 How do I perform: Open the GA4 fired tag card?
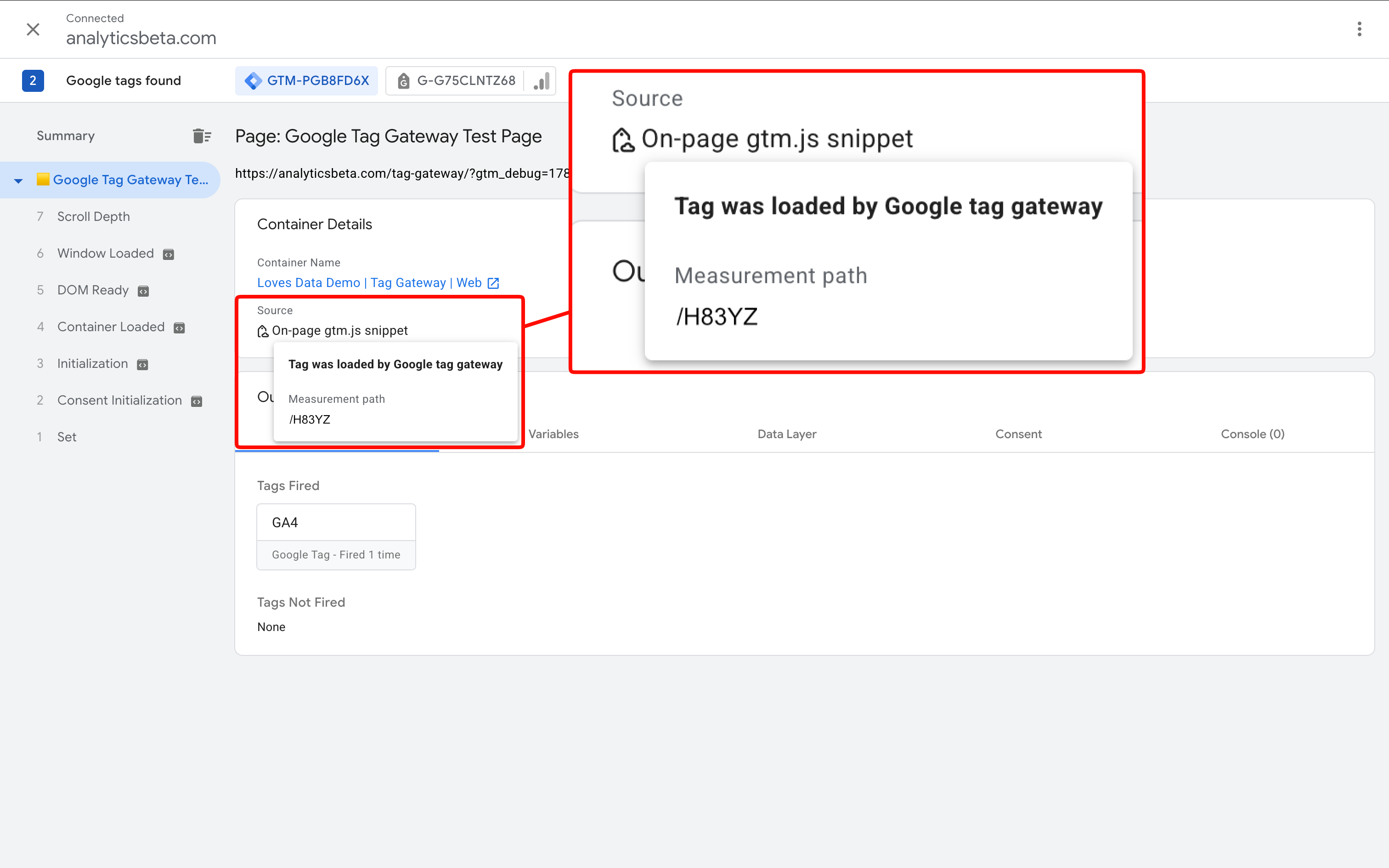336,537
